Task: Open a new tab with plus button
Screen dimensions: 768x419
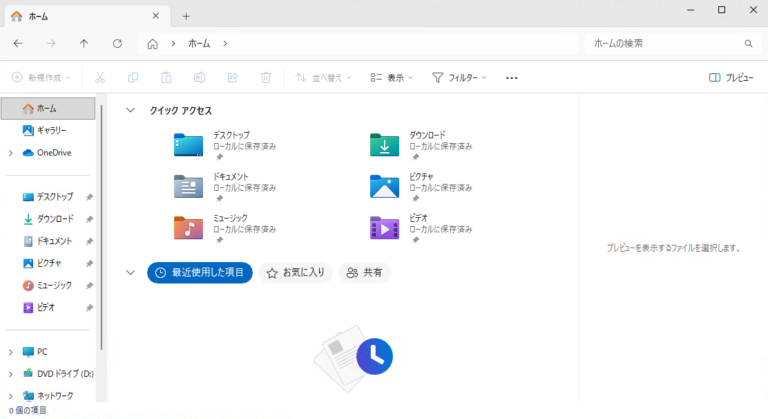Action: pyautogui.click(x=186, y=16)
